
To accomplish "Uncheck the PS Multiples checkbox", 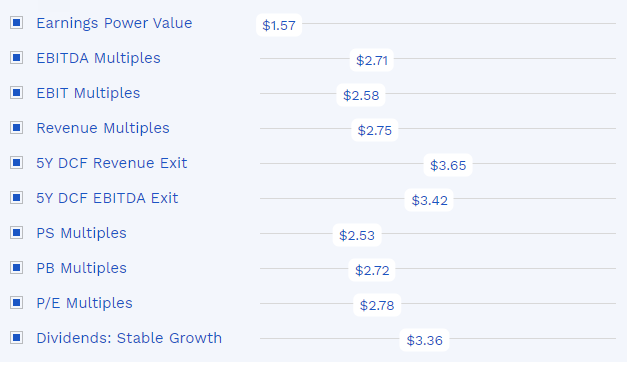I will click(x=16, y=232).
